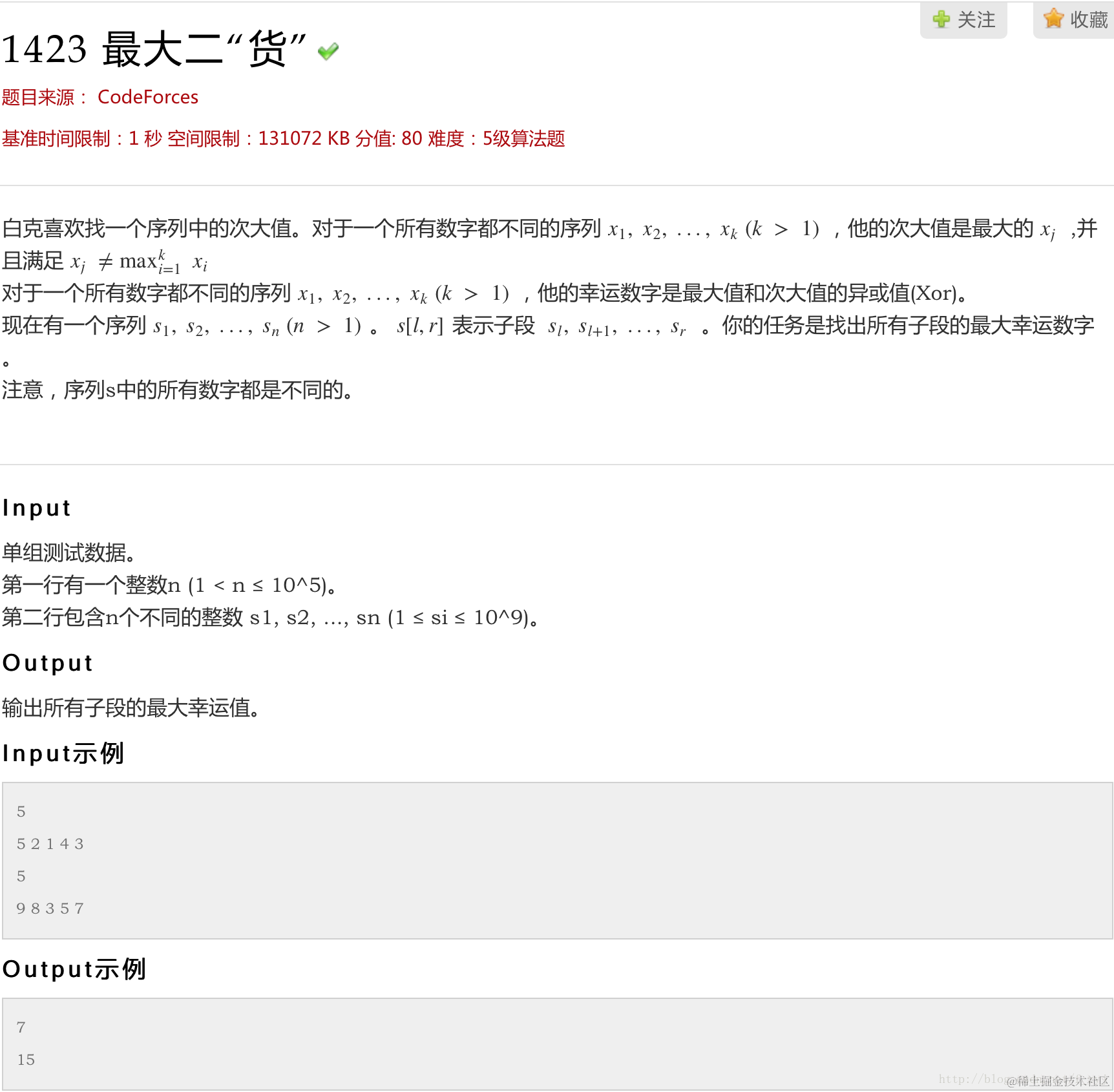Click the star icon beside 收藏
1114x1092 pixels.
click(x=1053, y=19)
